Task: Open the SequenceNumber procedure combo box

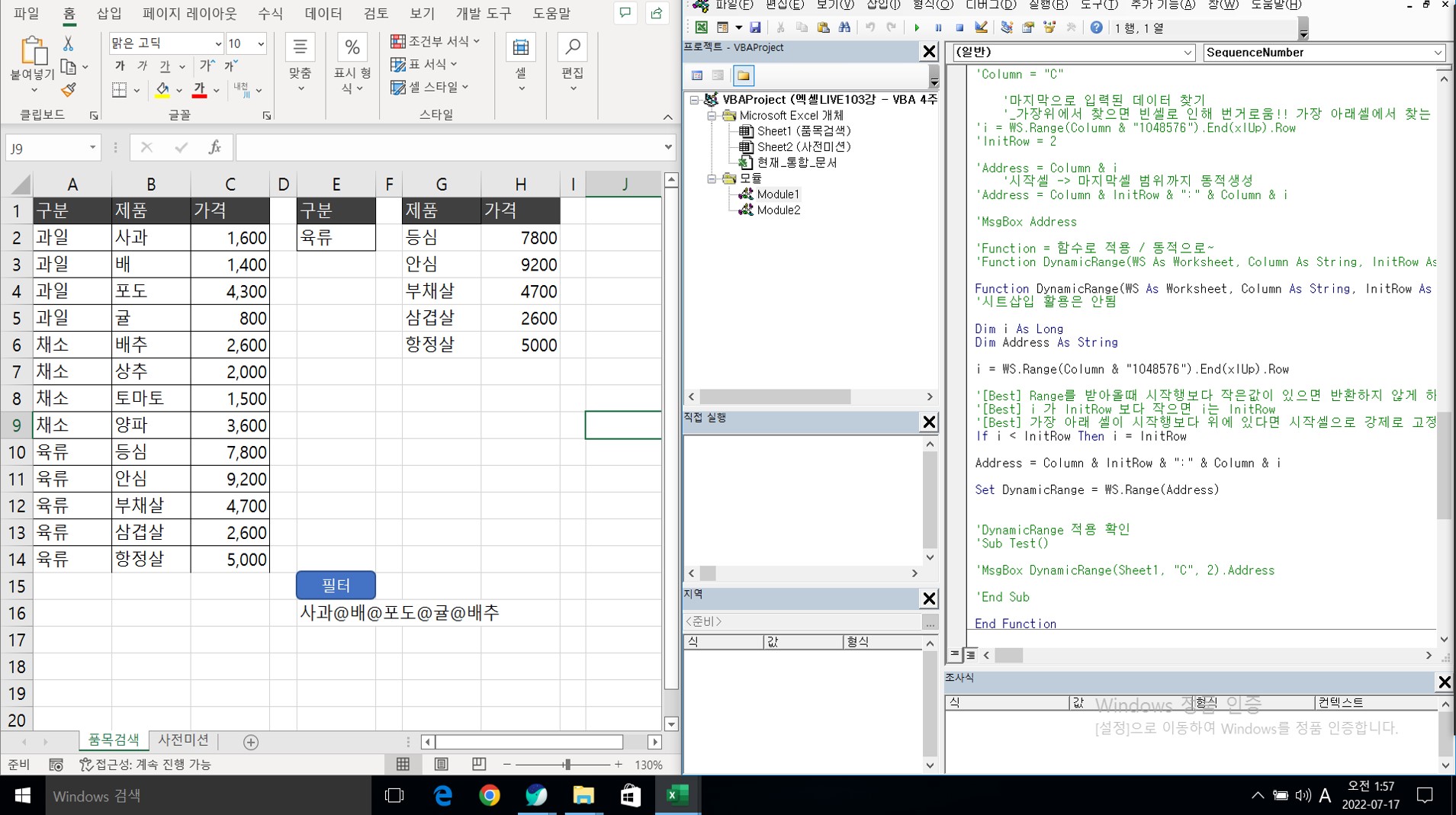Action: tap(1324, 52)
